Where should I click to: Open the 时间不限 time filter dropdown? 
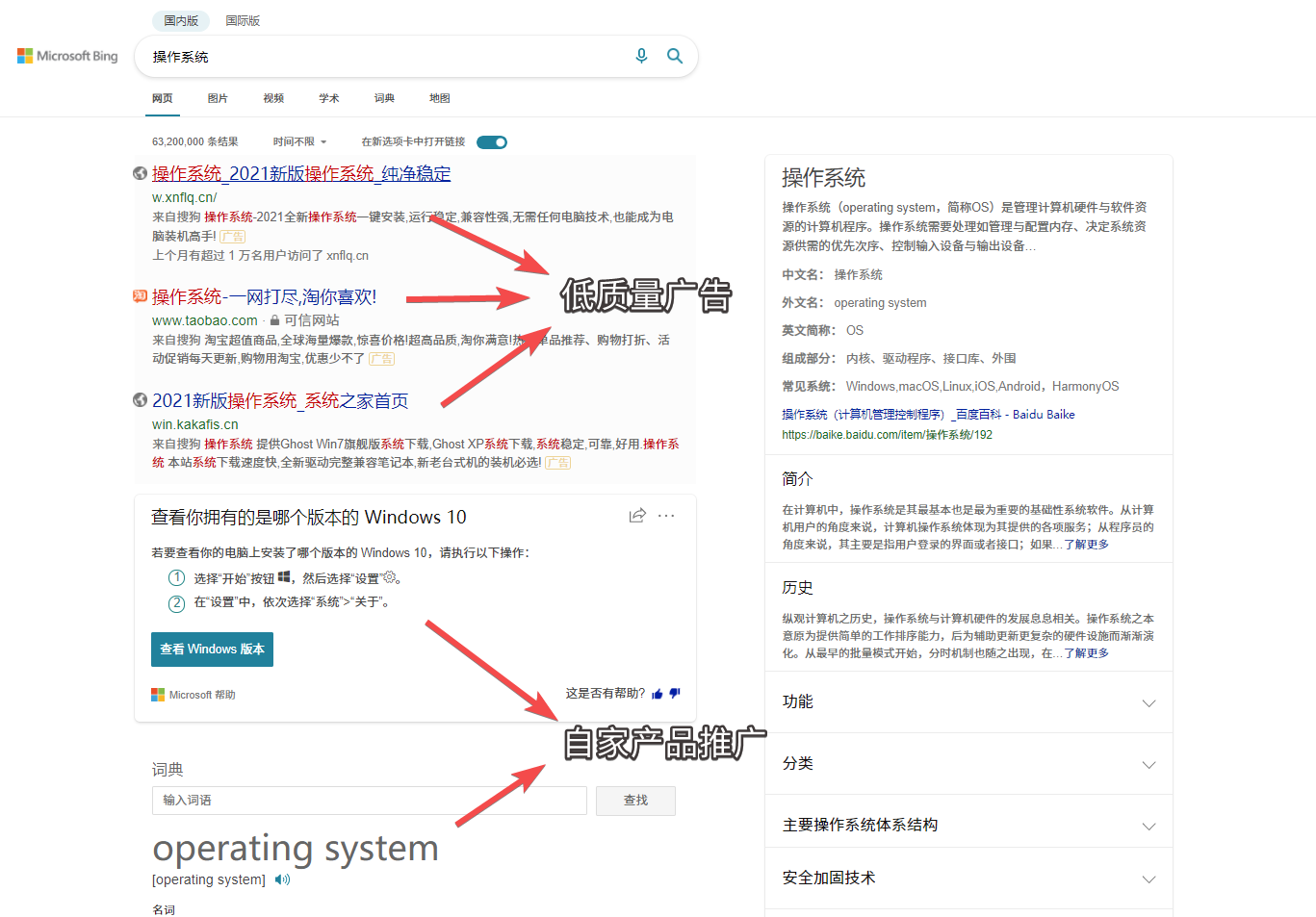299,141
